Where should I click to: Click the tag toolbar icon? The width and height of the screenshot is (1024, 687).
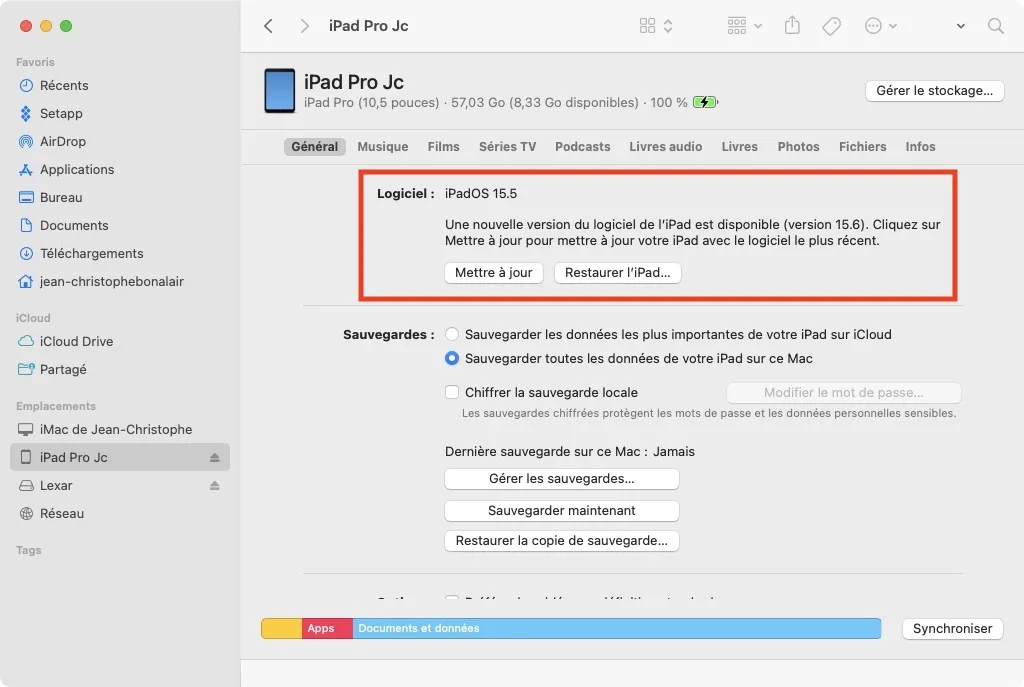point(831,26)
